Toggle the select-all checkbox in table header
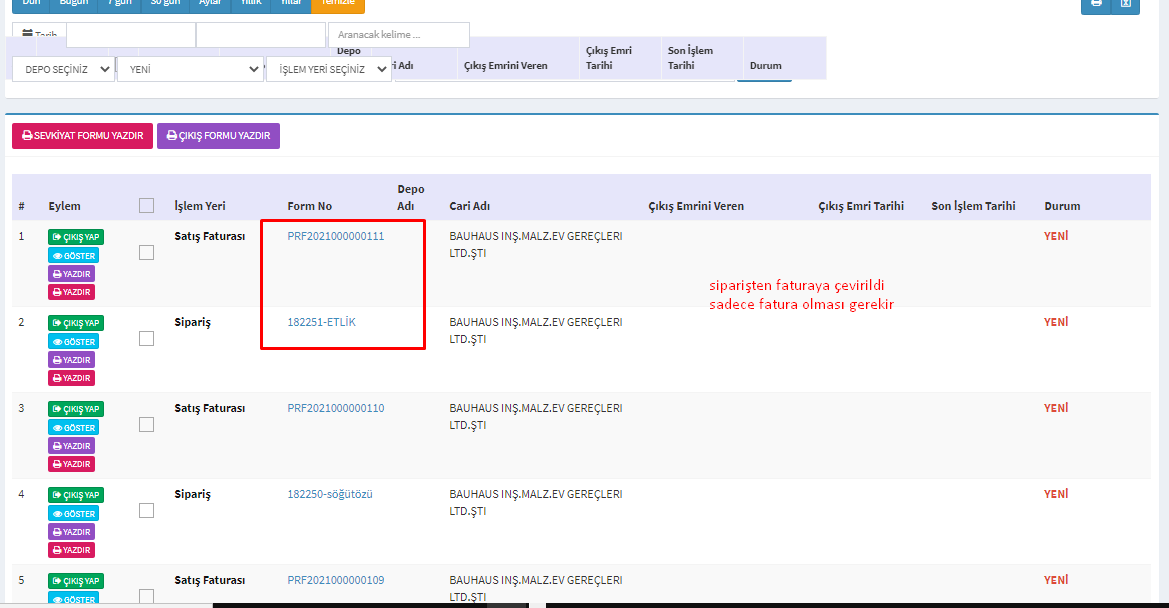1169x608 pixels. (x=147, y=205)
